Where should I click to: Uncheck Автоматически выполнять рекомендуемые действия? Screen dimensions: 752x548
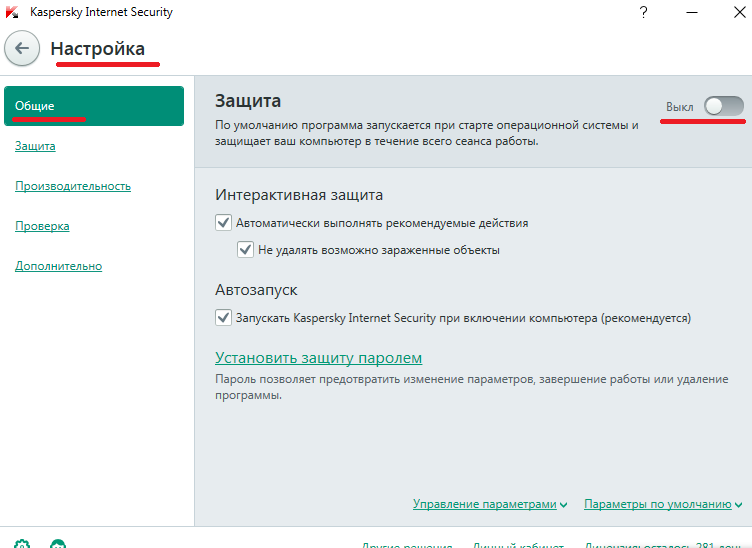tap(223, 223)
